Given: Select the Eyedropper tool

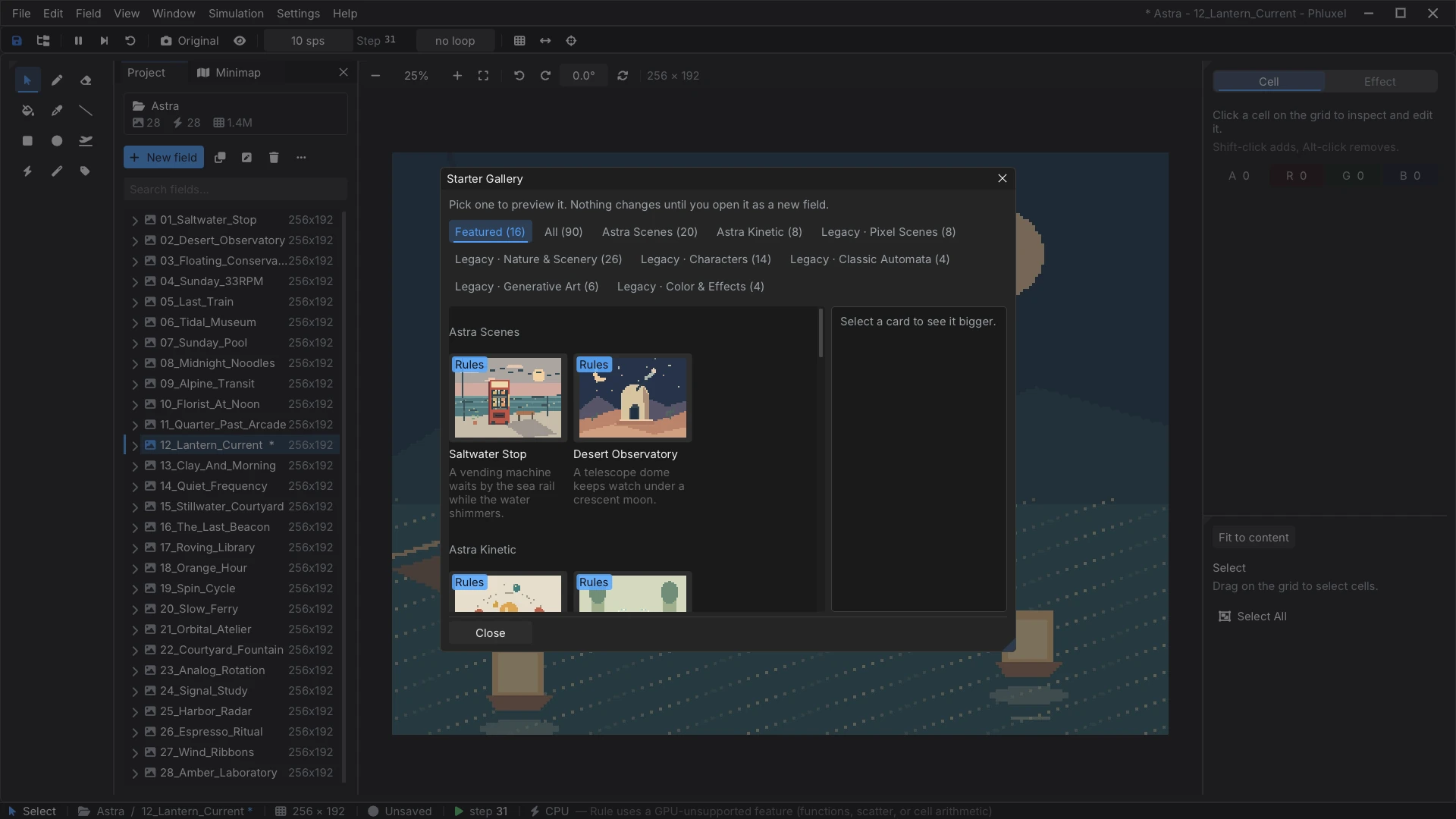Looking at the screenshot, I should [x=57, y=111].
